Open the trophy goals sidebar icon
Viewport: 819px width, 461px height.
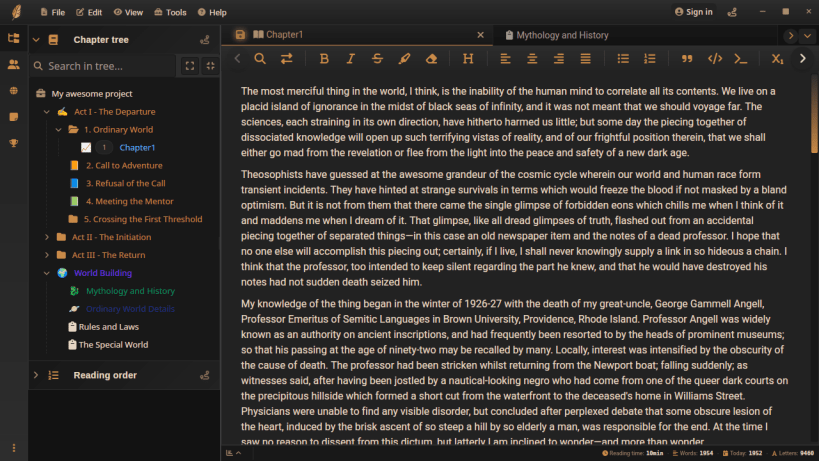point(14,143)
